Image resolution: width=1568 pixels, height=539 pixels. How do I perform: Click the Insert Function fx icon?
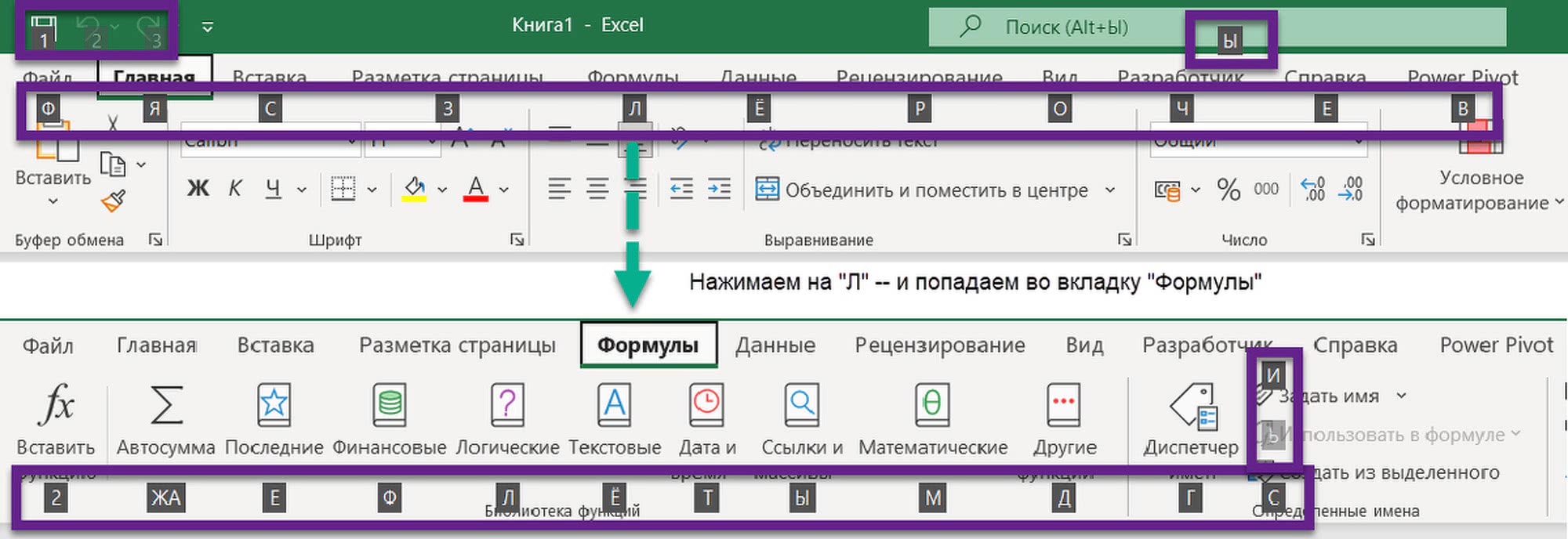pyautogui.click(x=56, y=405)
